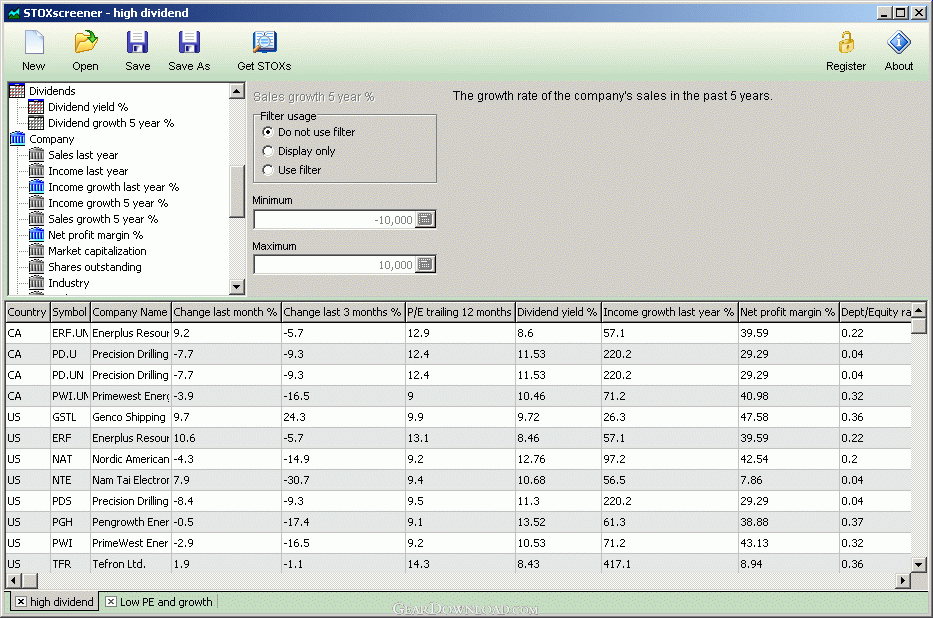
Task: Open calculator button in Maximum field
Action: pyautogui.click(x=425, y=265)
